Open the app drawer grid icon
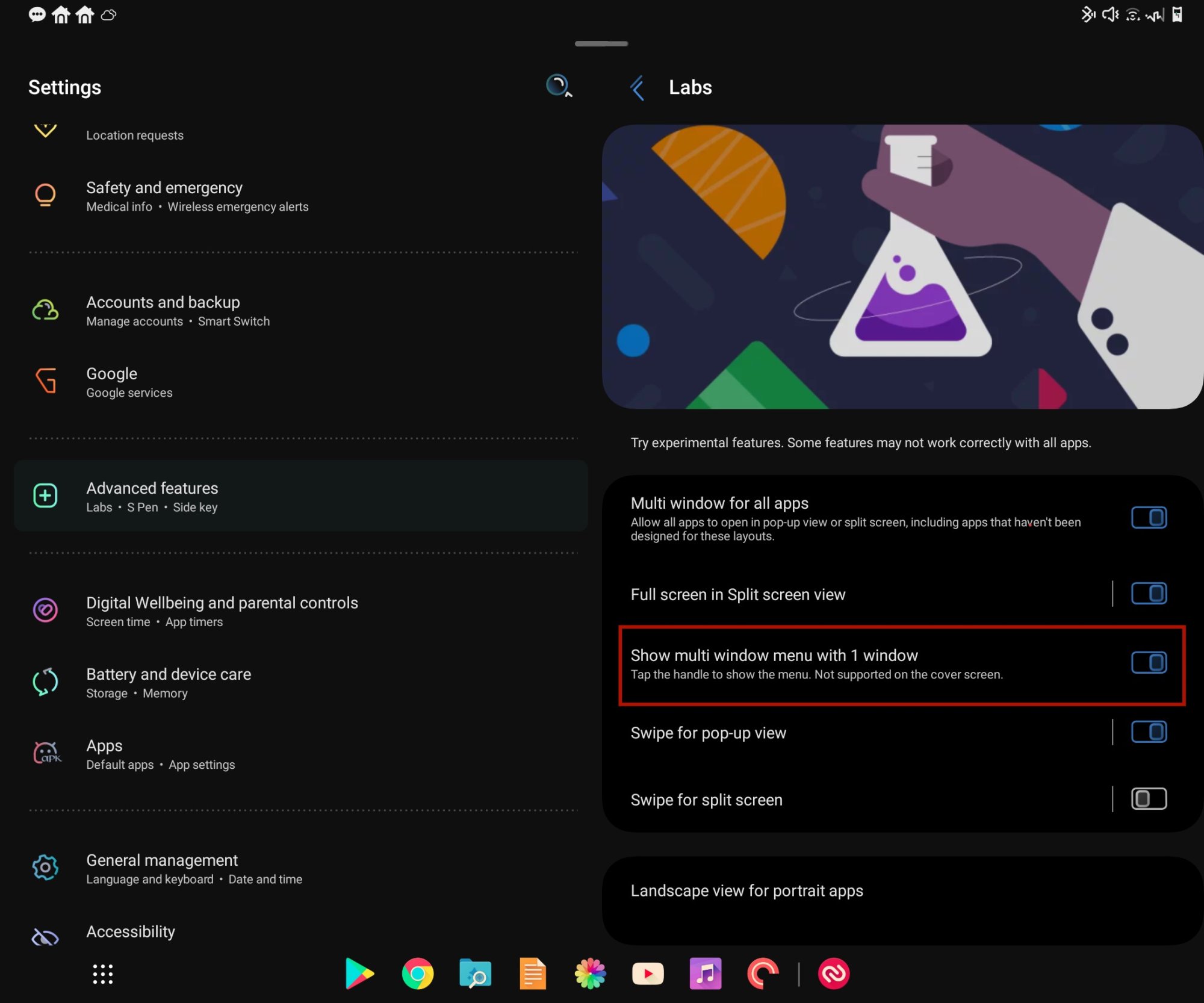Image resolution: width=1204 pixels, height=1003 pixels. click(x=103, y=974)
